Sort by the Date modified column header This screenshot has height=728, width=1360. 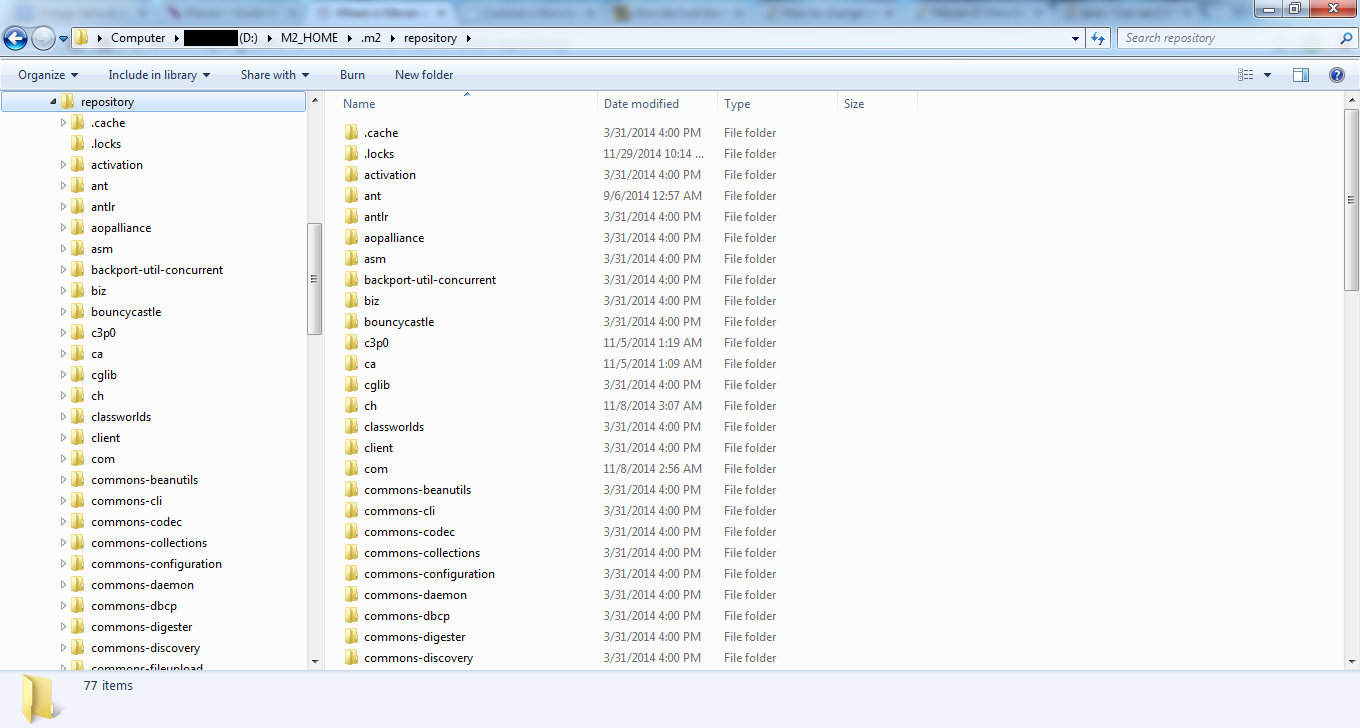coord(641,104)
